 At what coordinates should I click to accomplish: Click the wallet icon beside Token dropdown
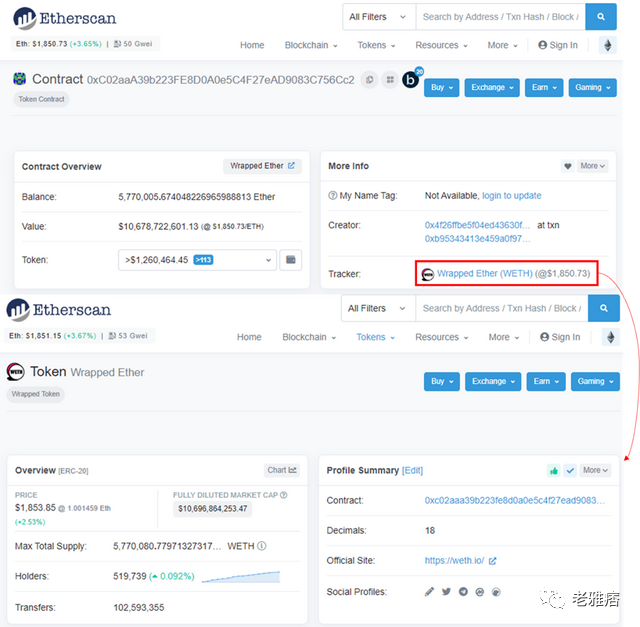291,260
